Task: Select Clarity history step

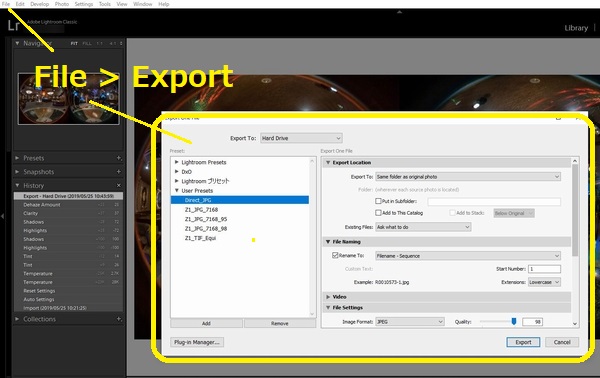Action: coord(68,213)
